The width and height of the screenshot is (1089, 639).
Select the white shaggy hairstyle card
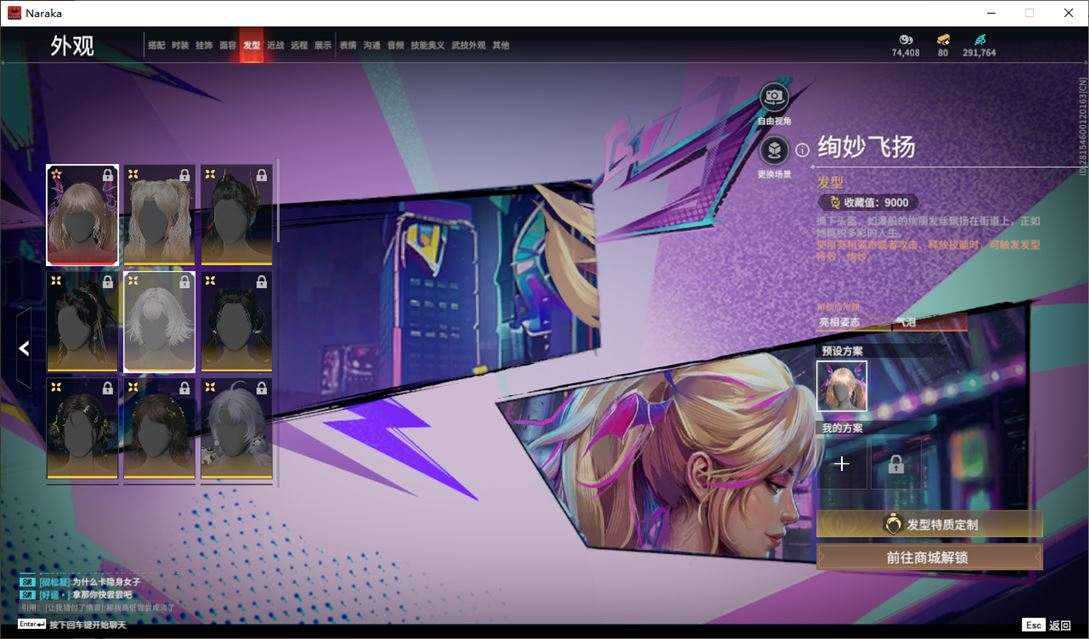159,322
